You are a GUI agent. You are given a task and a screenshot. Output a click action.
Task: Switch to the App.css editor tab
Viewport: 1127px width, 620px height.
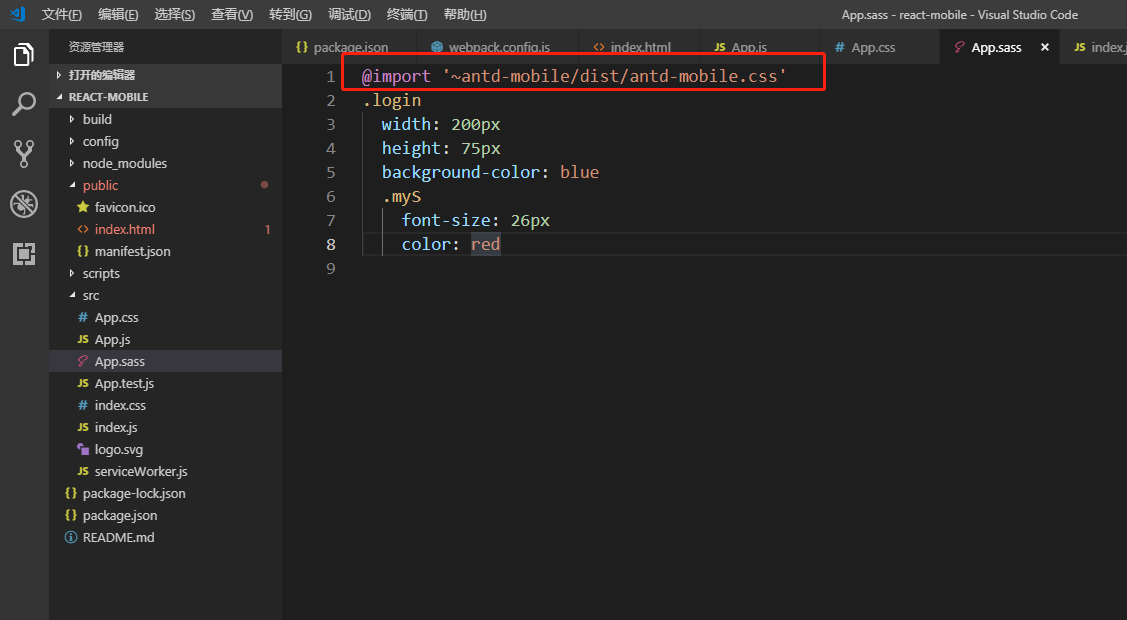click(x=875, y=46)
